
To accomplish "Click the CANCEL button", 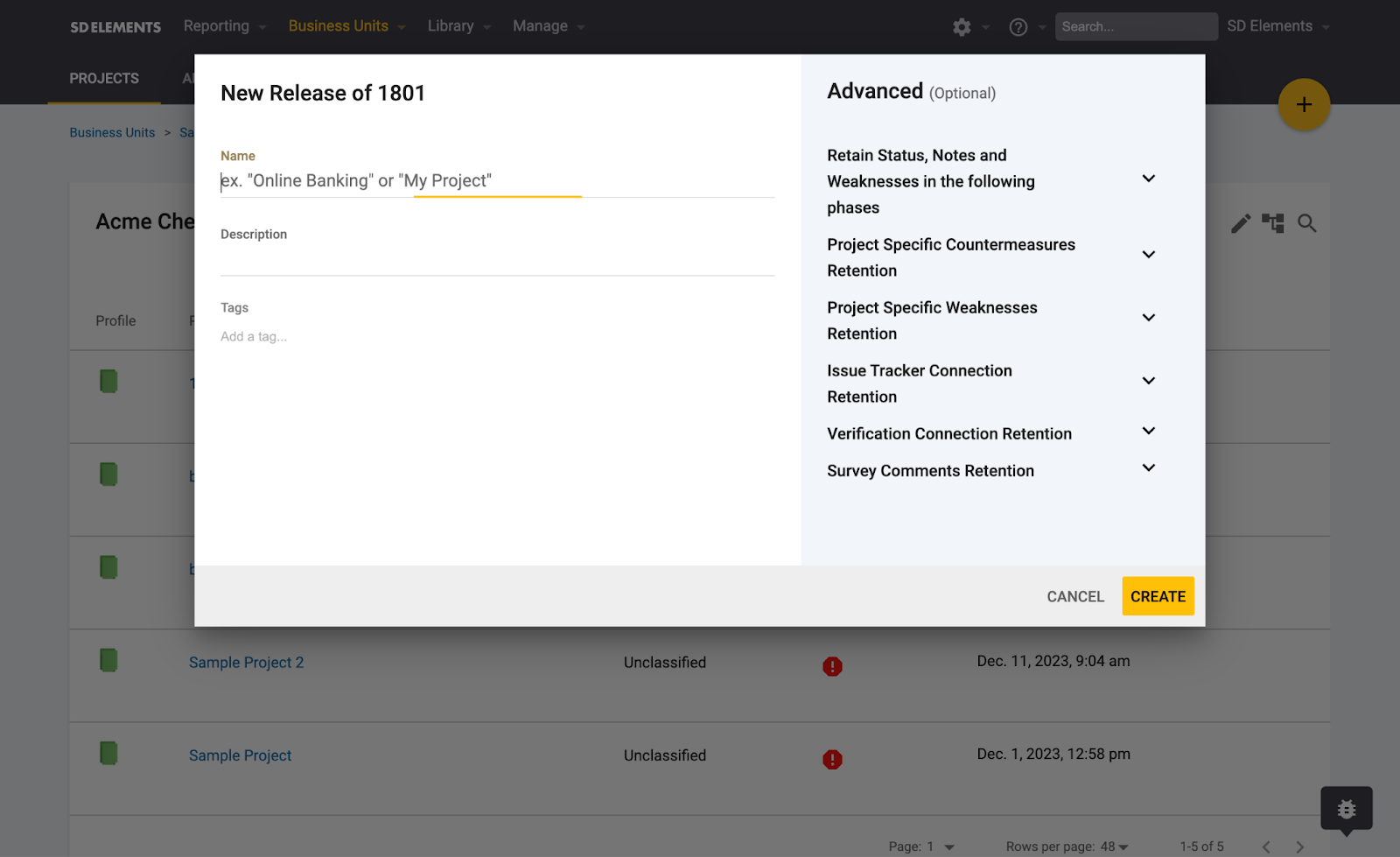I will tap(1075, 596).
